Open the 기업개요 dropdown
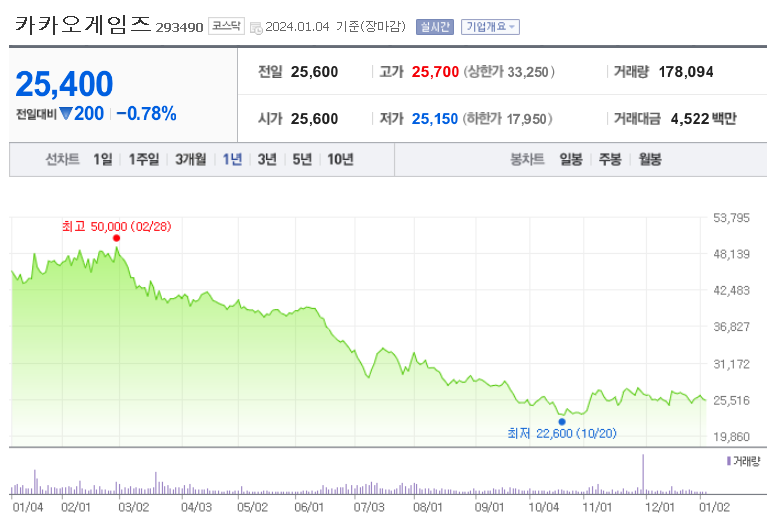767x527 pixels. pyautogui.click(x=490, y=26)
